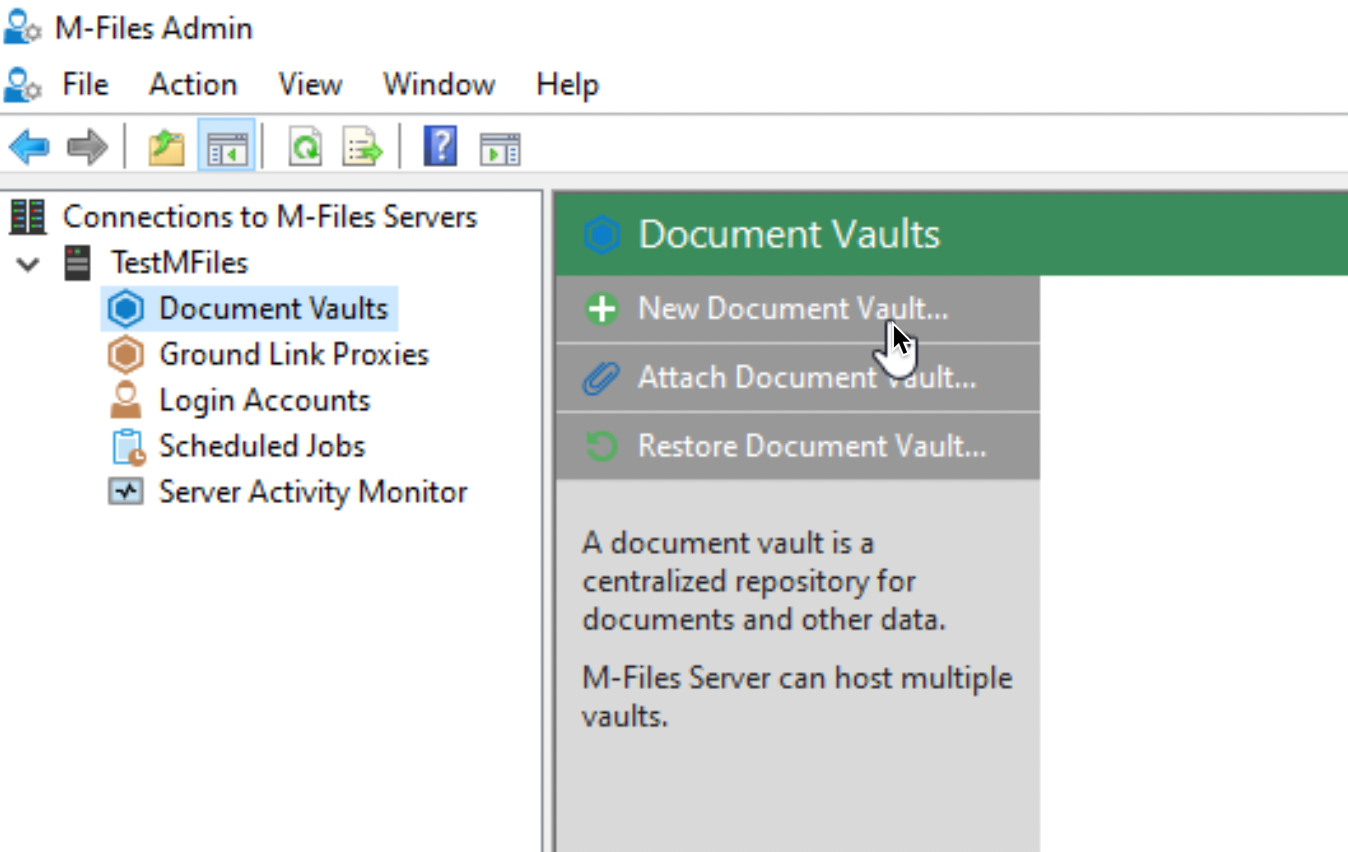The width and height of the screenshot is (1348, 852).
Task: Click Restore Document Vault... button
Action: [798, 446]
